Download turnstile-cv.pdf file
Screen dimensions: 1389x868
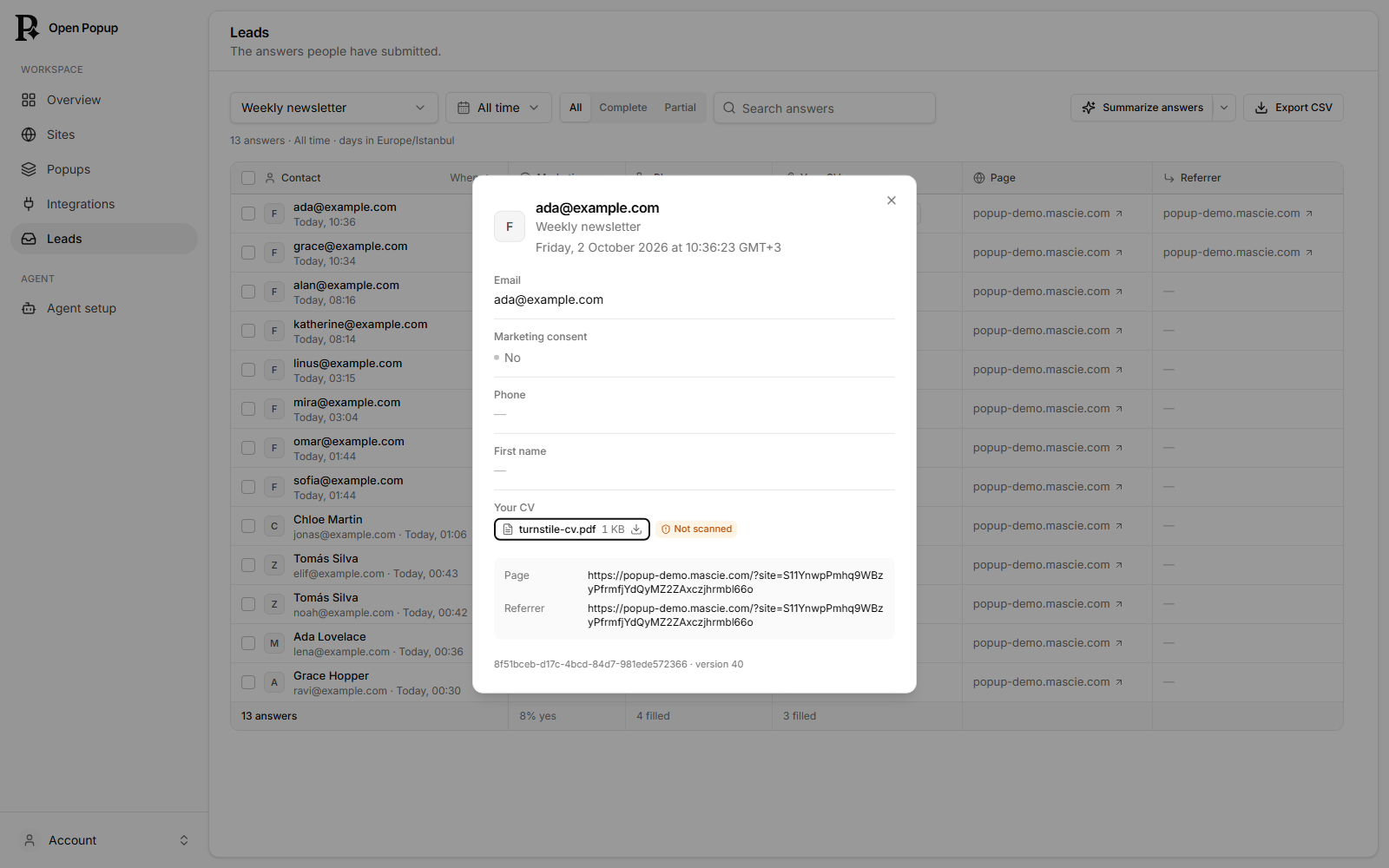[x=571, y=529]
